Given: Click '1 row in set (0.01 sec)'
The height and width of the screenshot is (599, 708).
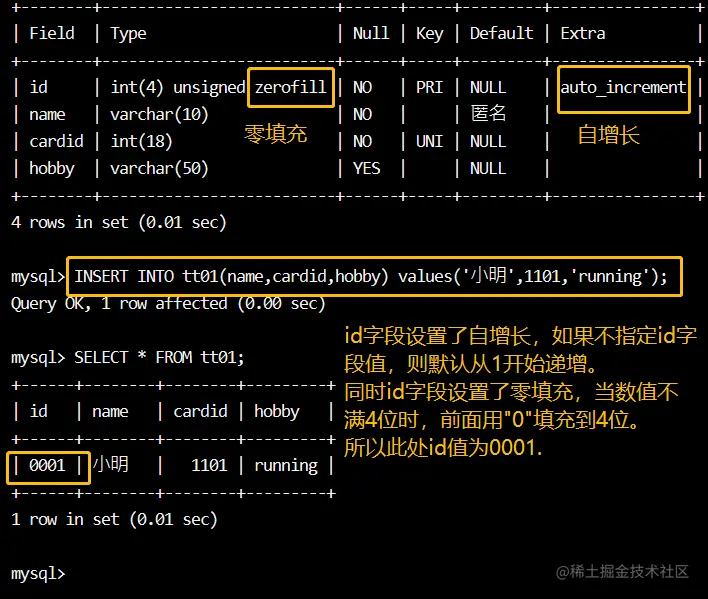Looking at the screenshot, I should 114,520.
